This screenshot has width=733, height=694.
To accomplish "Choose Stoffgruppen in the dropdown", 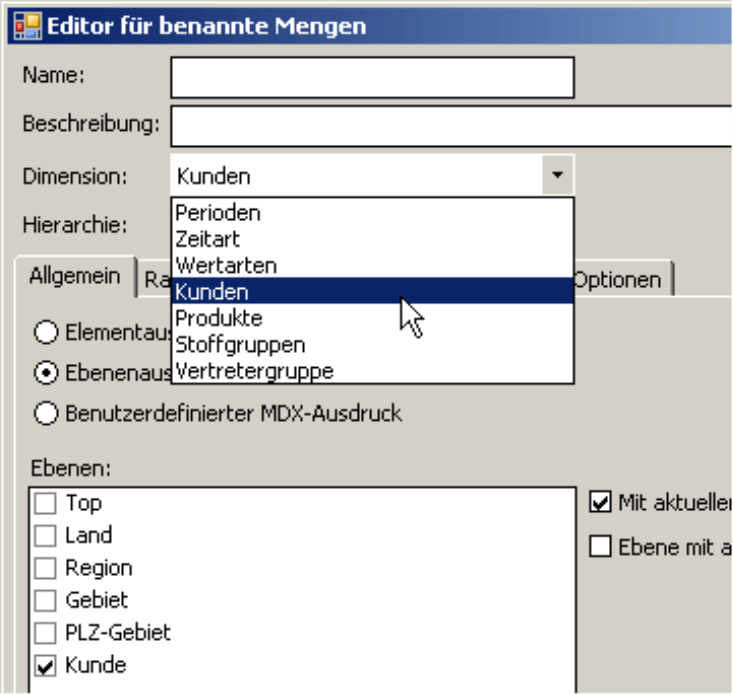I will [373, 344].
